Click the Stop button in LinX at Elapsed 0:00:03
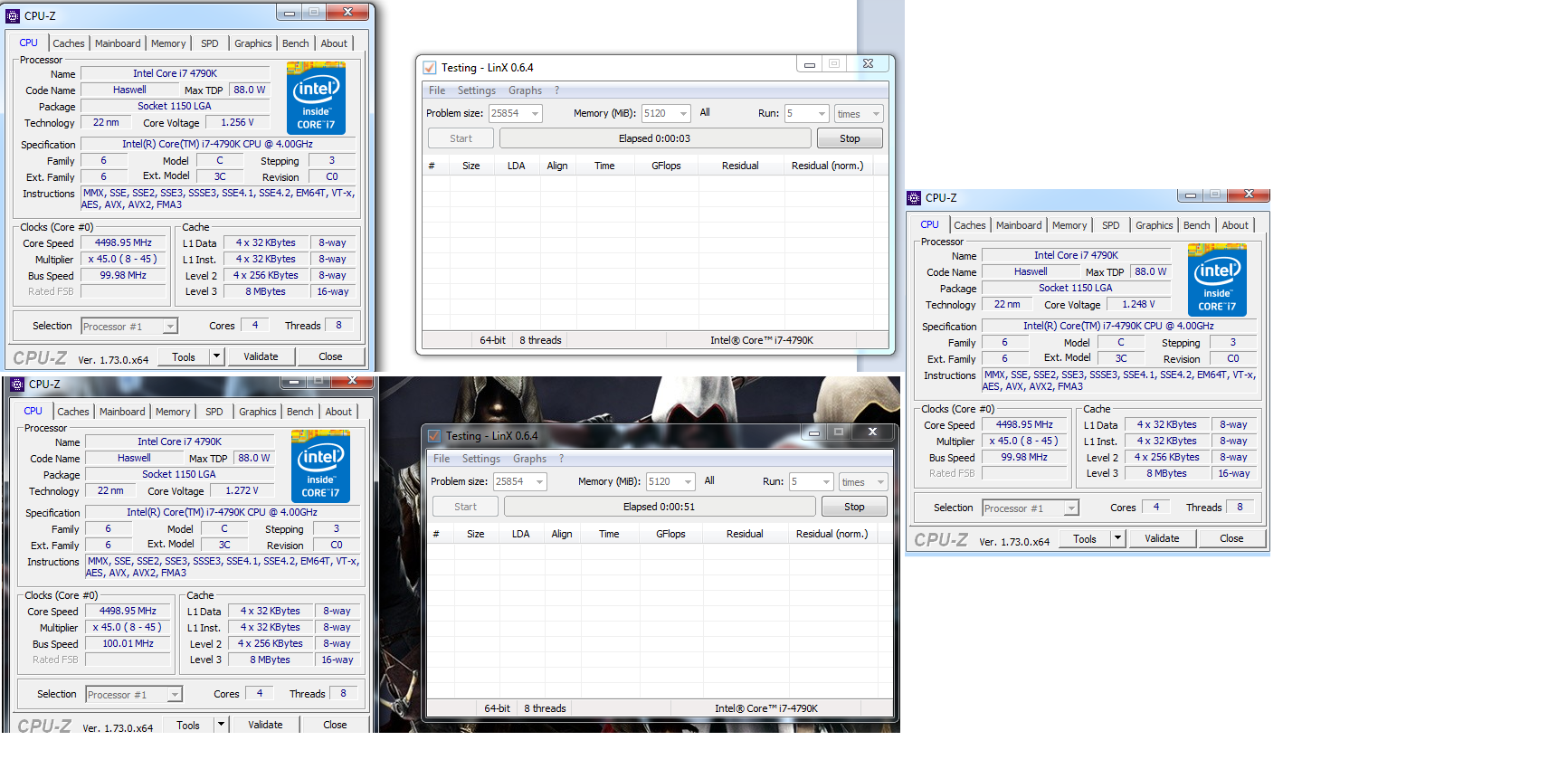Image resolution: width=1568 pixels, height=769 pixels. coord(850,138)
